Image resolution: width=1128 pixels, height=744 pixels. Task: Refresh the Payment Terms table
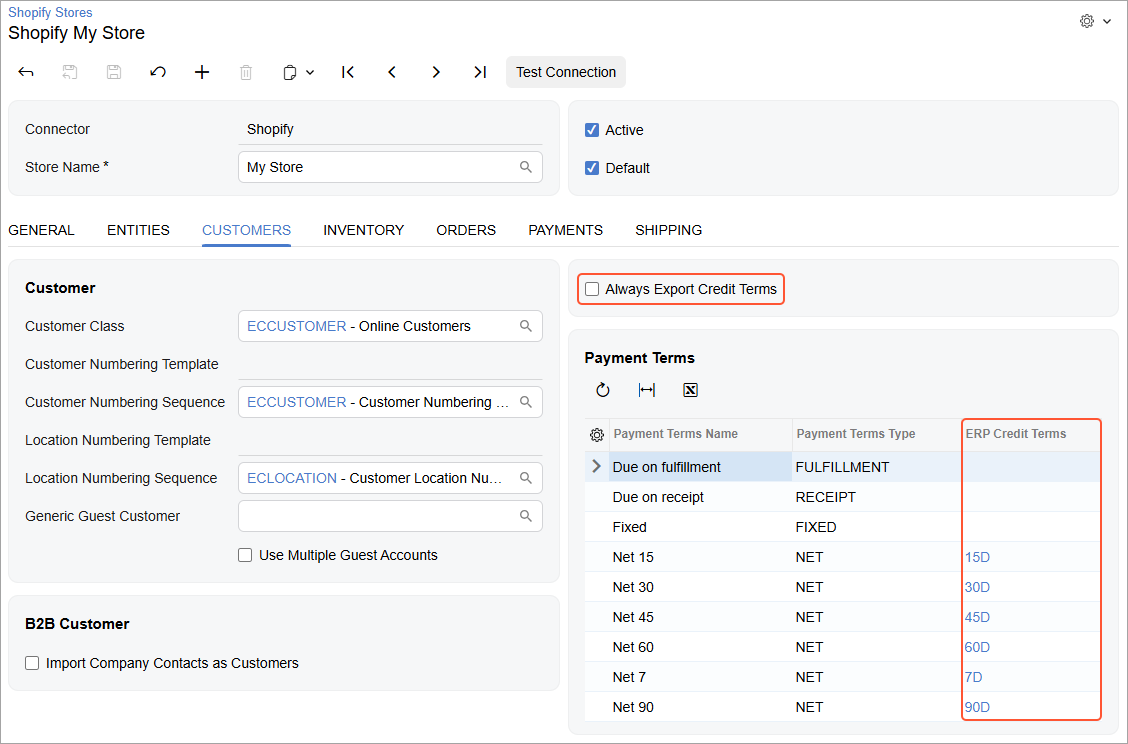click(602, 390)
